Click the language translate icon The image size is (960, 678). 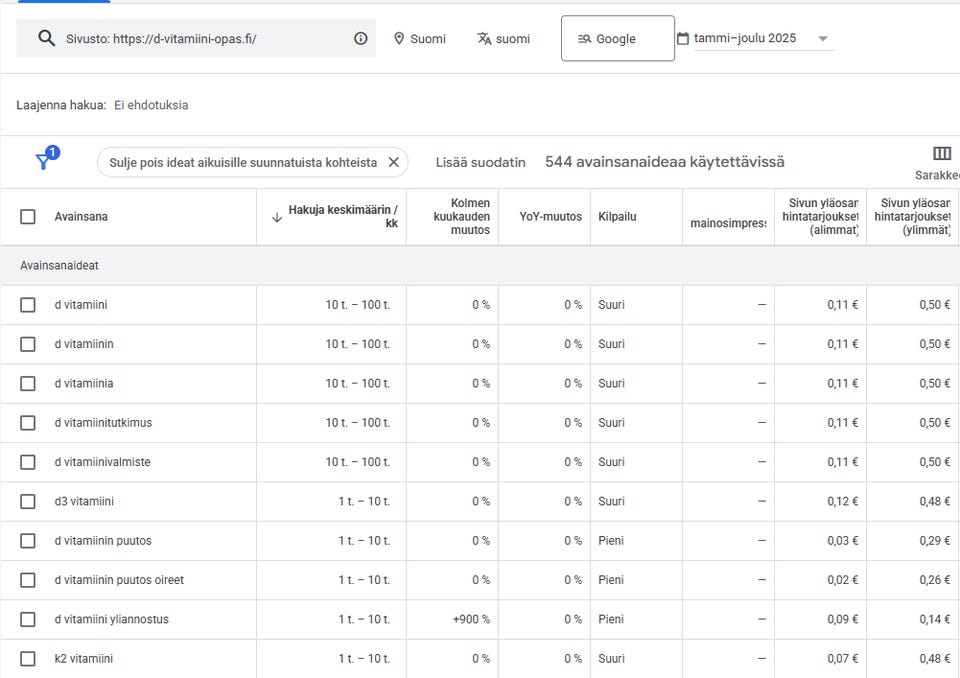pos(484,38)
